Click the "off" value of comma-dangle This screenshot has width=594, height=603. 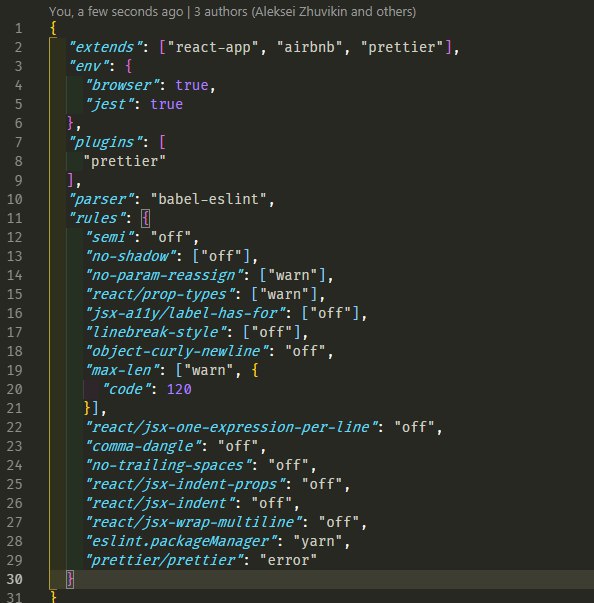click(x=238, y=446)
